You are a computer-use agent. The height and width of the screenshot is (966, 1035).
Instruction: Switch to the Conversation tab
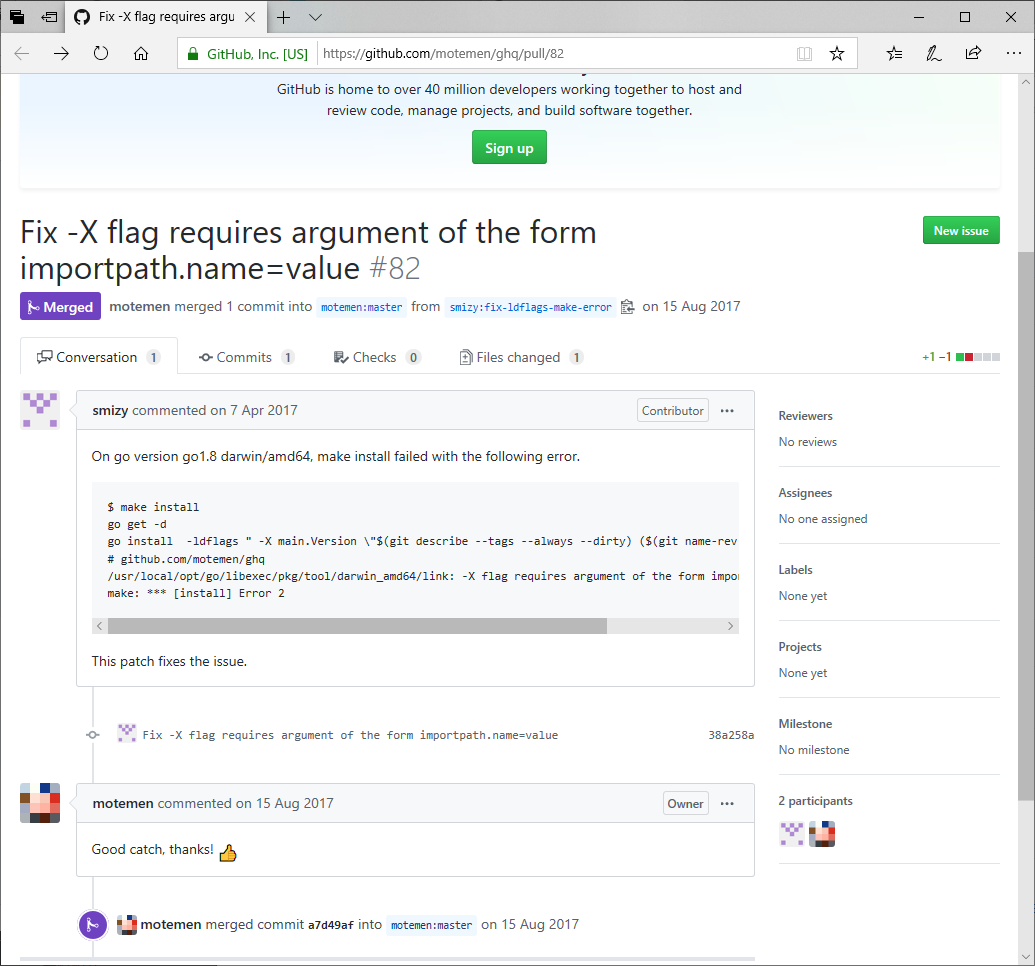pos(98,357)
